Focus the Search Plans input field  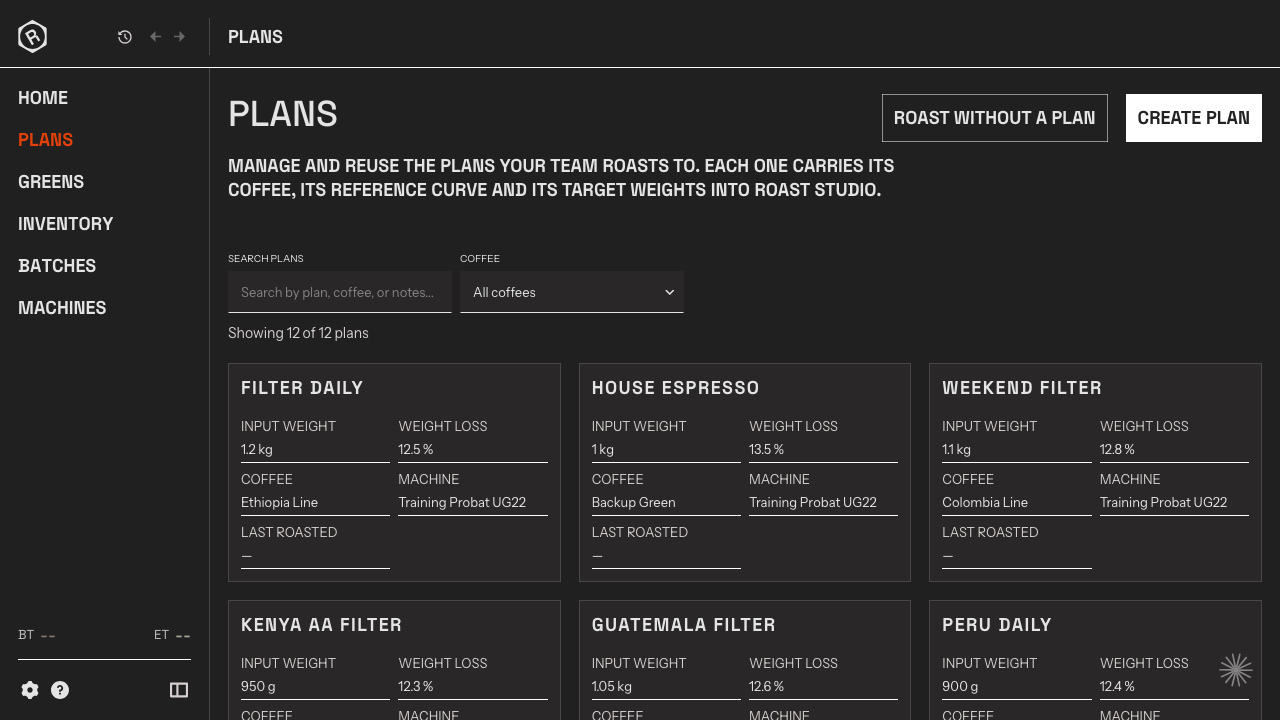click(340, 292)
